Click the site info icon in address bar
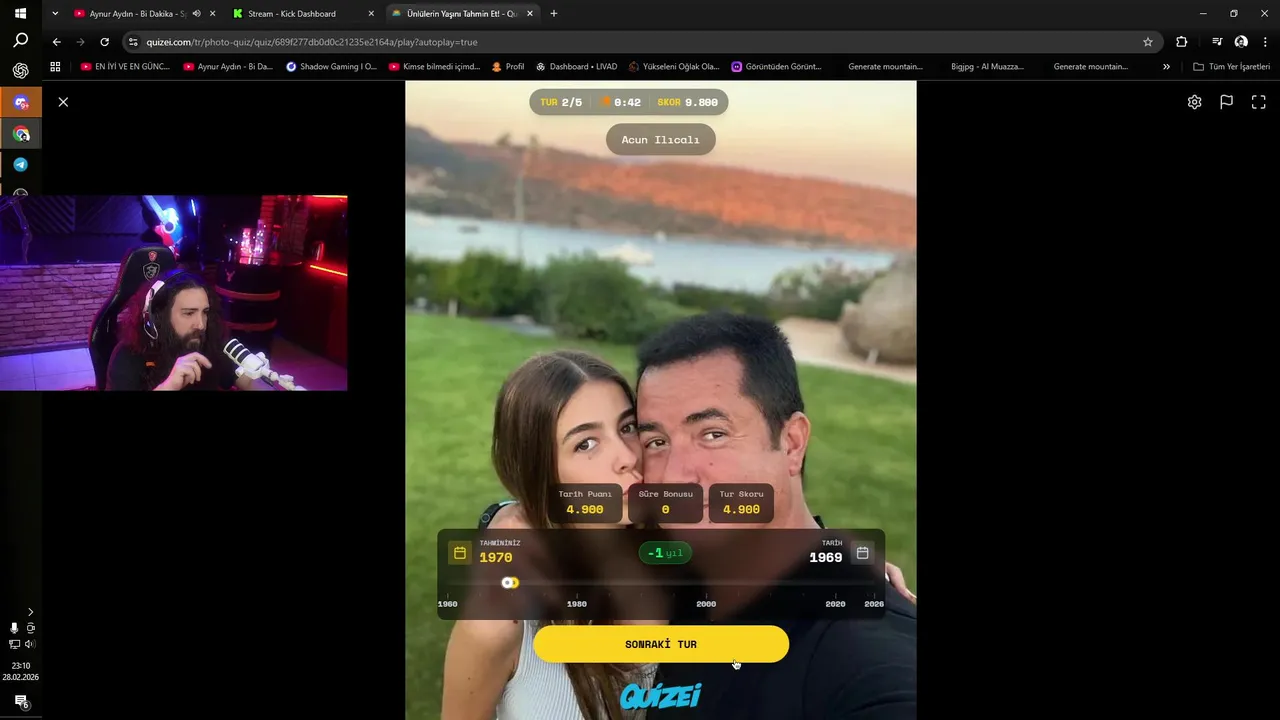The image size is (1280, 720). coord(133,42)
